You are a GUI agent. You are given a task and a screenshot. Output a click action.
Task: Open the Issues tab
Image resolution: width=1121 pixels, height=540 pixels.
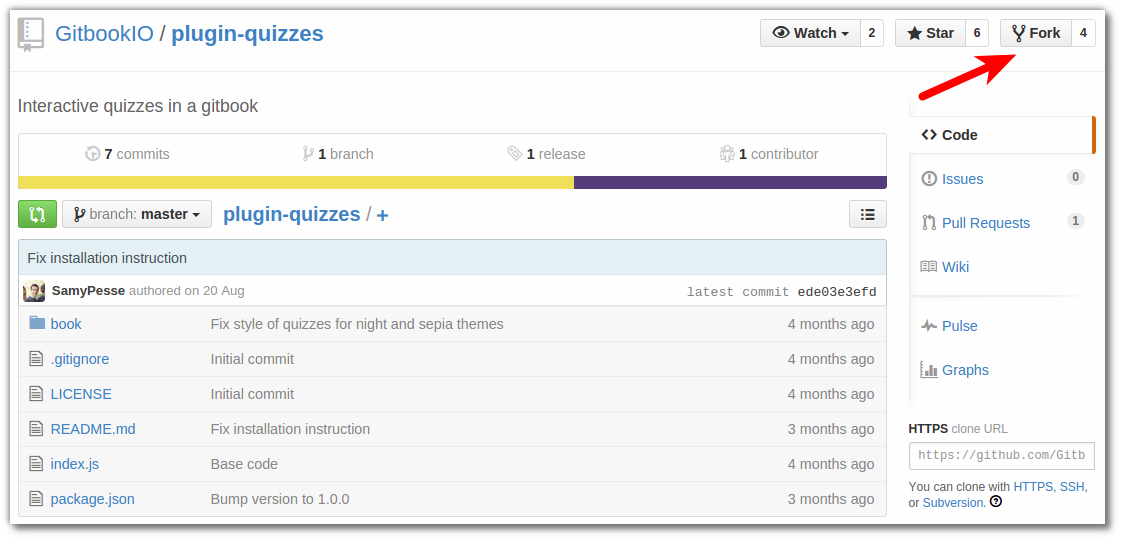coord(962,179)
